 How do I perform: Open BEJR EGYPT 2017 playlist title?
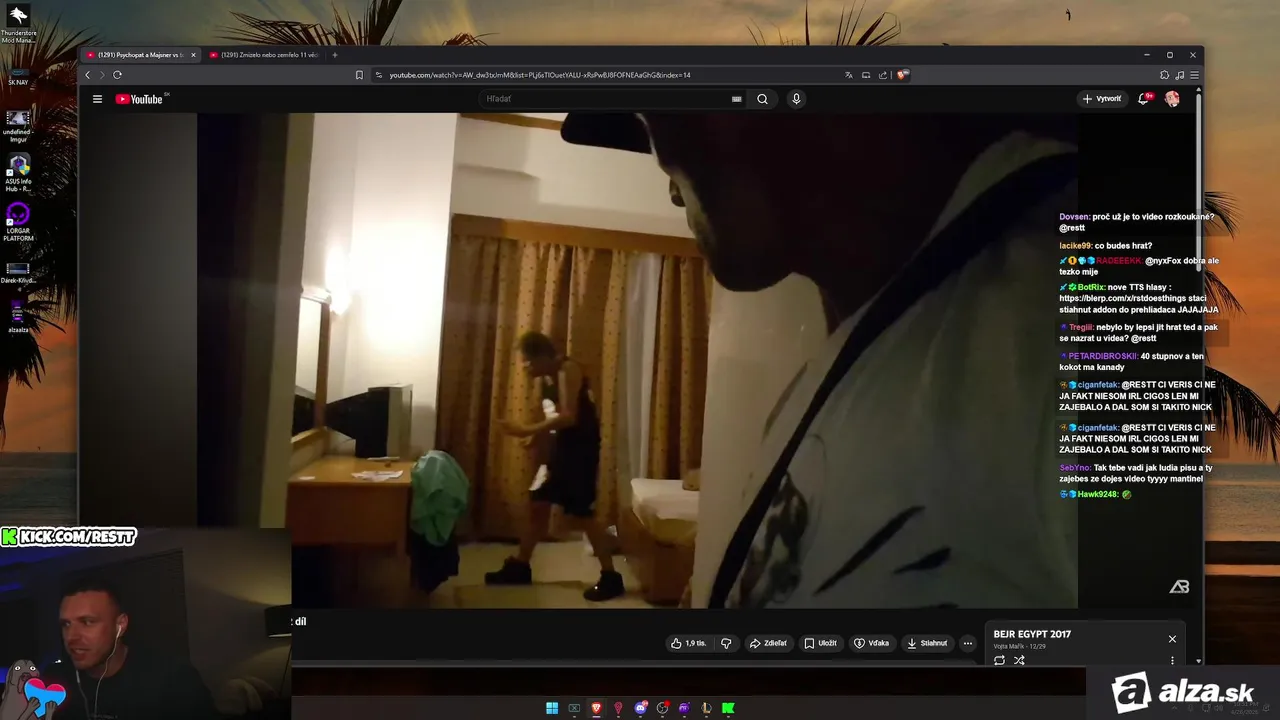(x=1032, y=634)
